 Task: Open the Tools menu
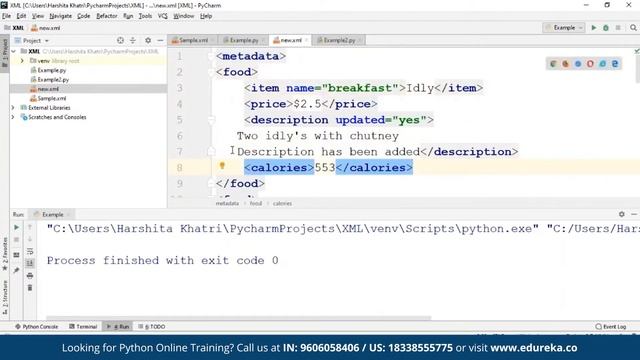point(145,16)
